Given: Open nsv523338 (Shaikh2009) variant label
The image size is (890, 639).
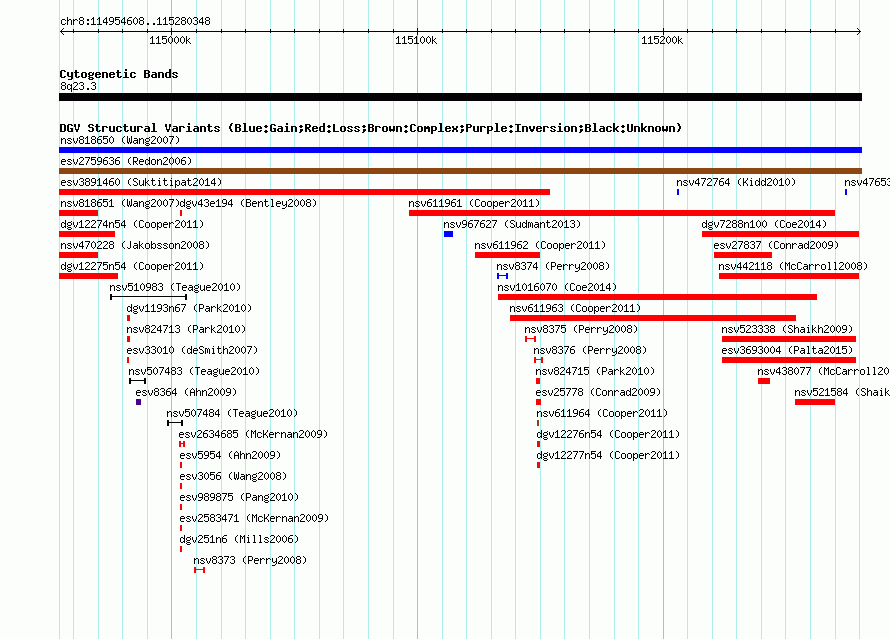Looking at the screenshot, I should [787, 329].
